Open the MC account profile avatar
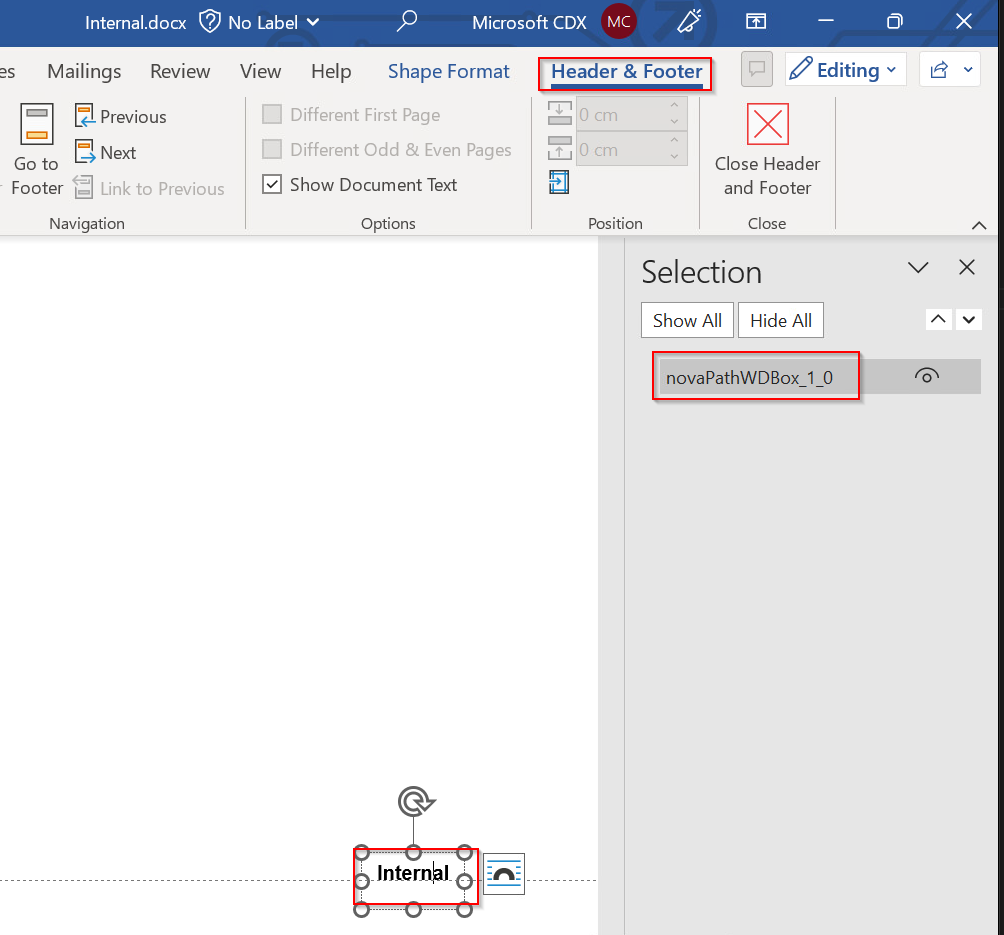The image size is (1004, 935). (x=618, y=22)
